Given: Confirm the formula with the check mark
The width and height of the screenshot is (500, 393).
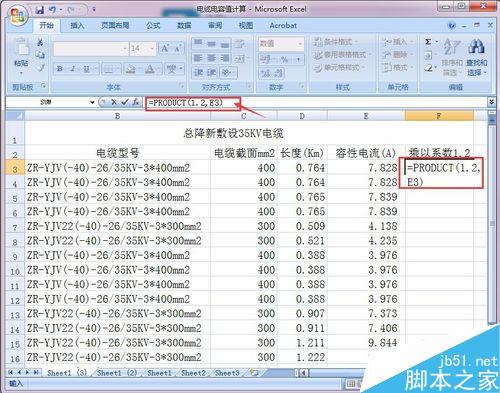Looking at the screenshot, I should (x=125, y=102).
